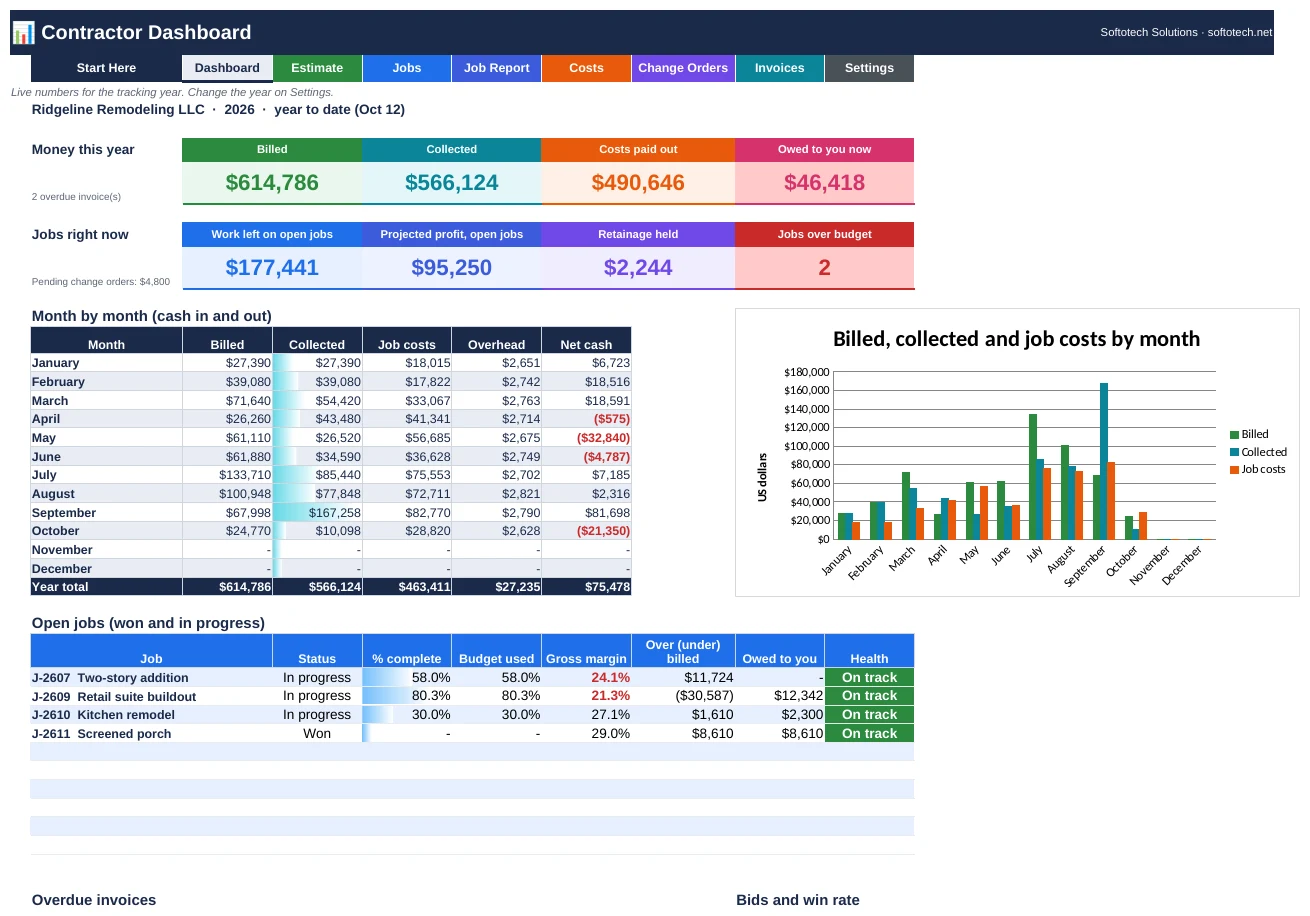Go to the Jobs tab
The height and width of the screenshot is (916, 1310).
click(407, 68)
